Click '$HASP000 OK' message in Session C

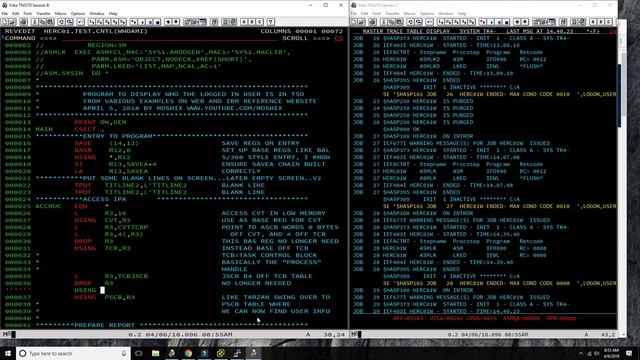401,129
